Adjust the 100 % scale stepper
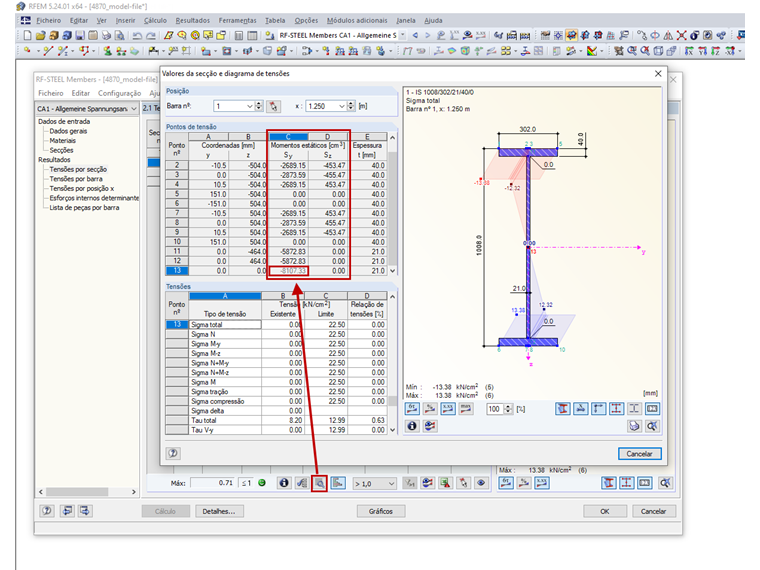760x570 pixels. (x=508, y=409)
